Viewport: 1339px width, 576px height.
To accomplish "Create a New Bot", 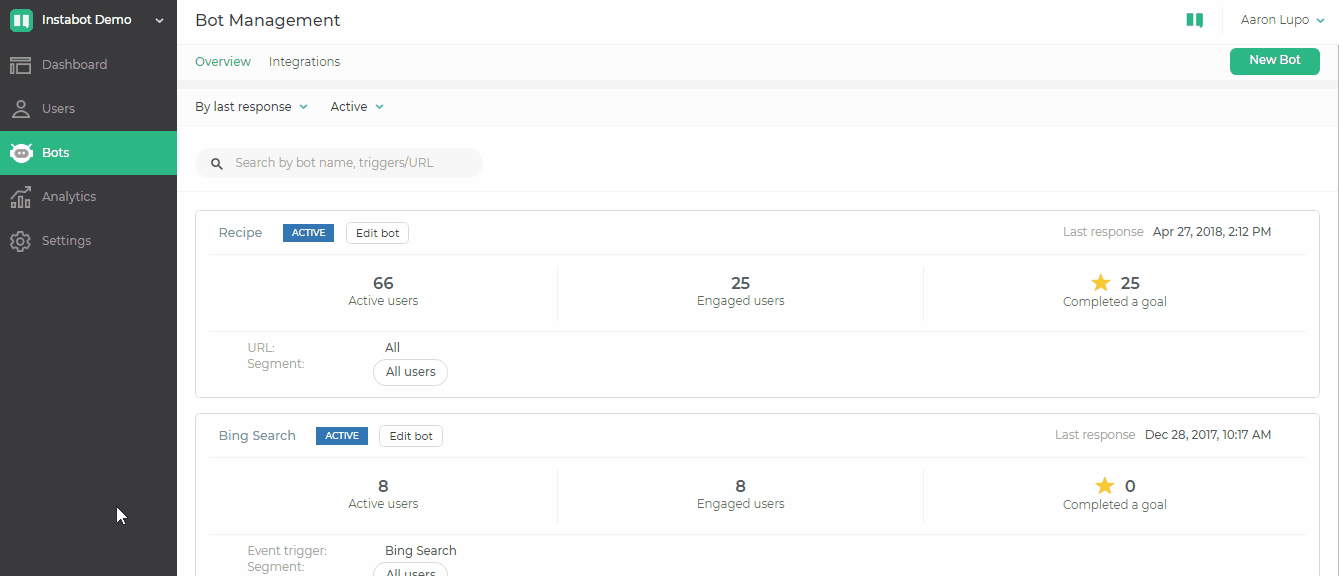I will (x=1275, y=61).
